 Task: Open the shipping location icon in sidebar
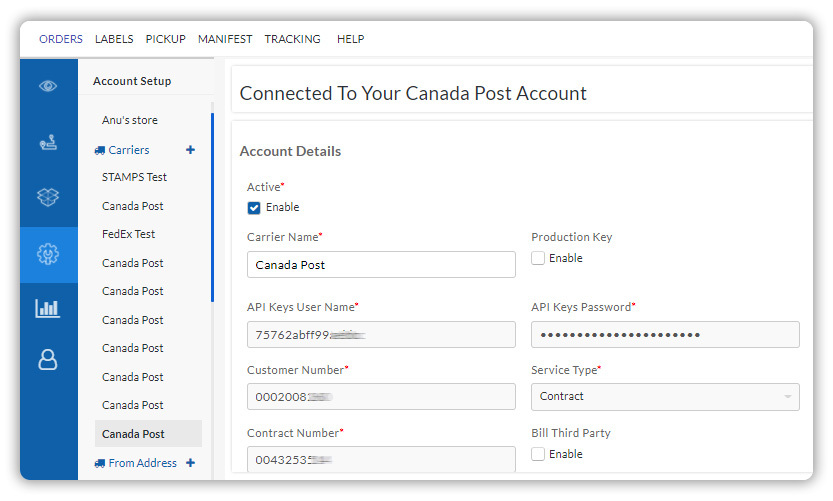click(48, 142)
